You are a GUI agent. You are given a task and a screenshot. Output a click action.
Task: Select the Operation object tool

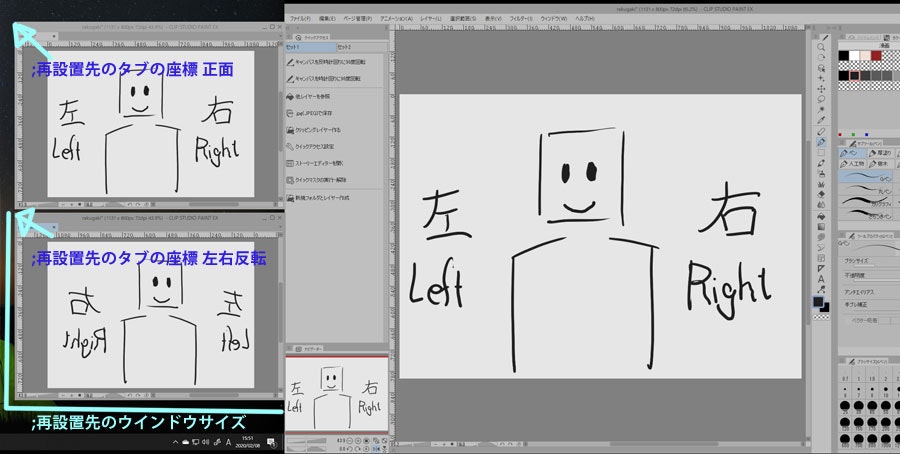pyautogui.click(x=821, y=68)
